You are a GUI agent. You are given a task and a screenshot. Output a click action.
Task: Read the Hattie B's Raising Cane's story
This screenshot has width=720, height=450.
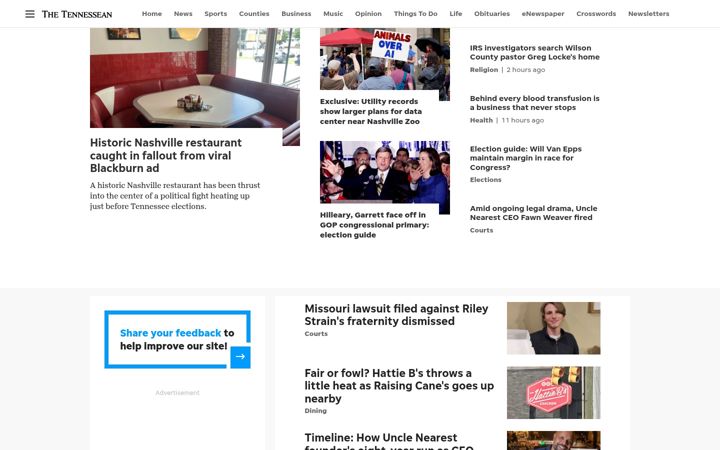click(x=399, y=386)
